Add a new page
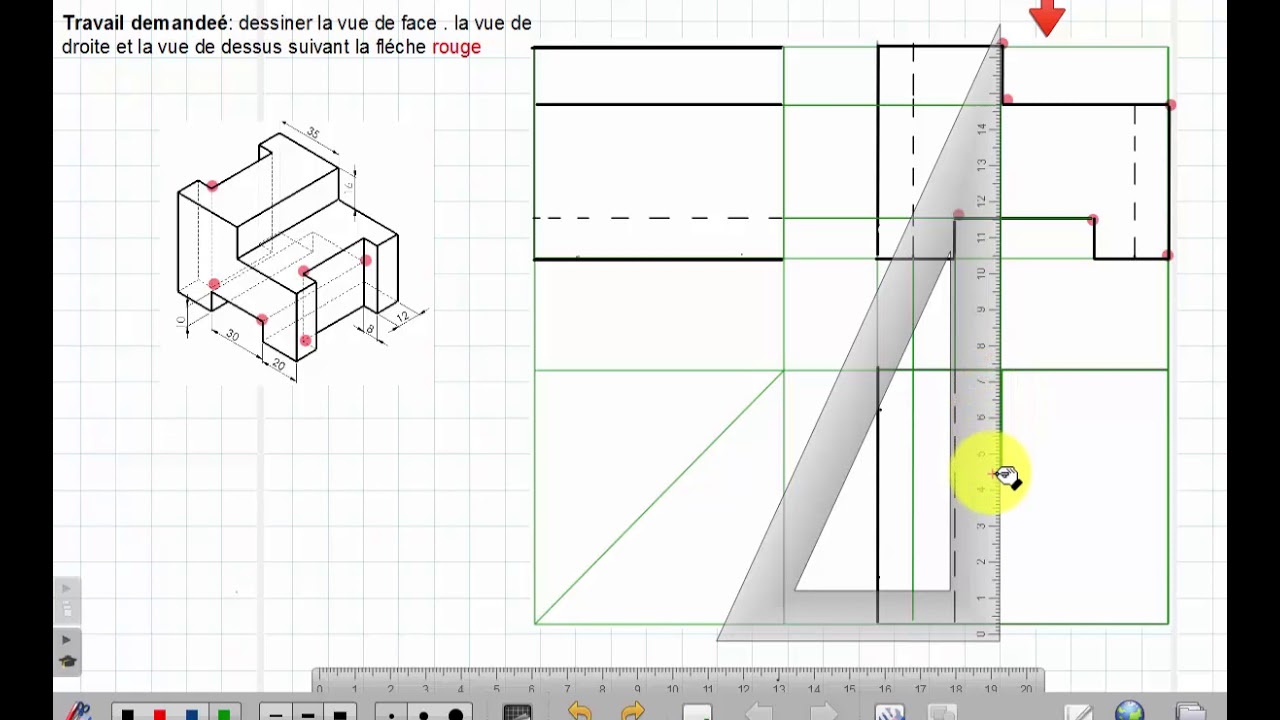The height and width of the screenshot is (720, 1280). tap(697, 713)
